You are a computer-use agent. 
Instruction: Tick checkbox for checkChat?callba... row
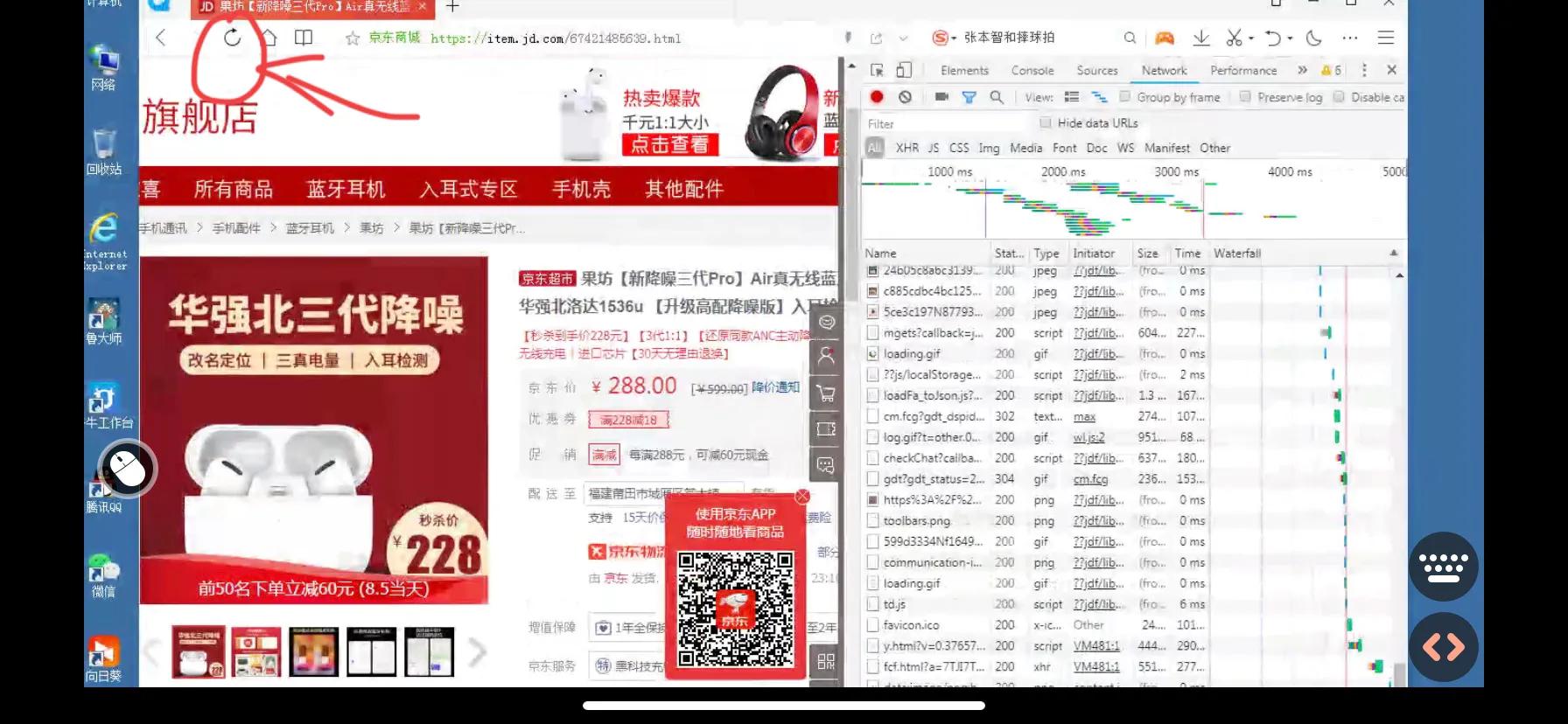(x=872, y=458)
